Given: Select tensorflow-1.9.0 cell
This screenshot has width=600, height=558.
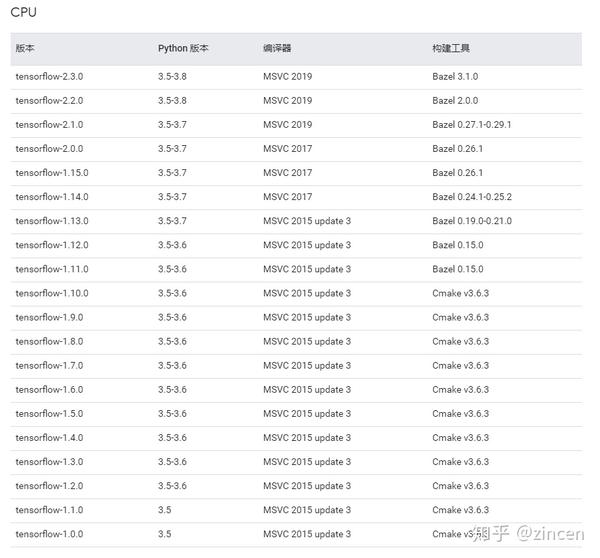Looking at the screenshot, I should (x=49, y=318).
